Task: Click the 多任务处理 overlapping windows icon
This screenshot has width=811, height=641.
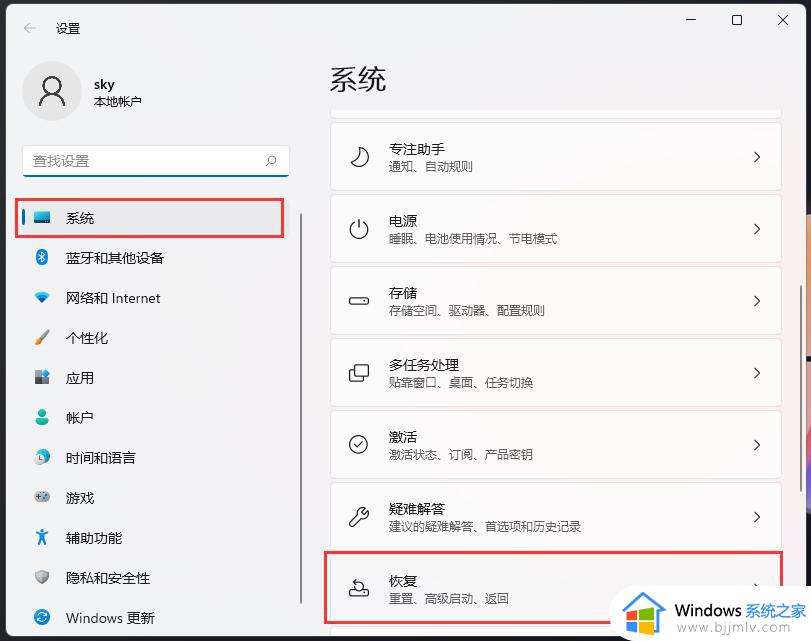Action: coord(359,372)
